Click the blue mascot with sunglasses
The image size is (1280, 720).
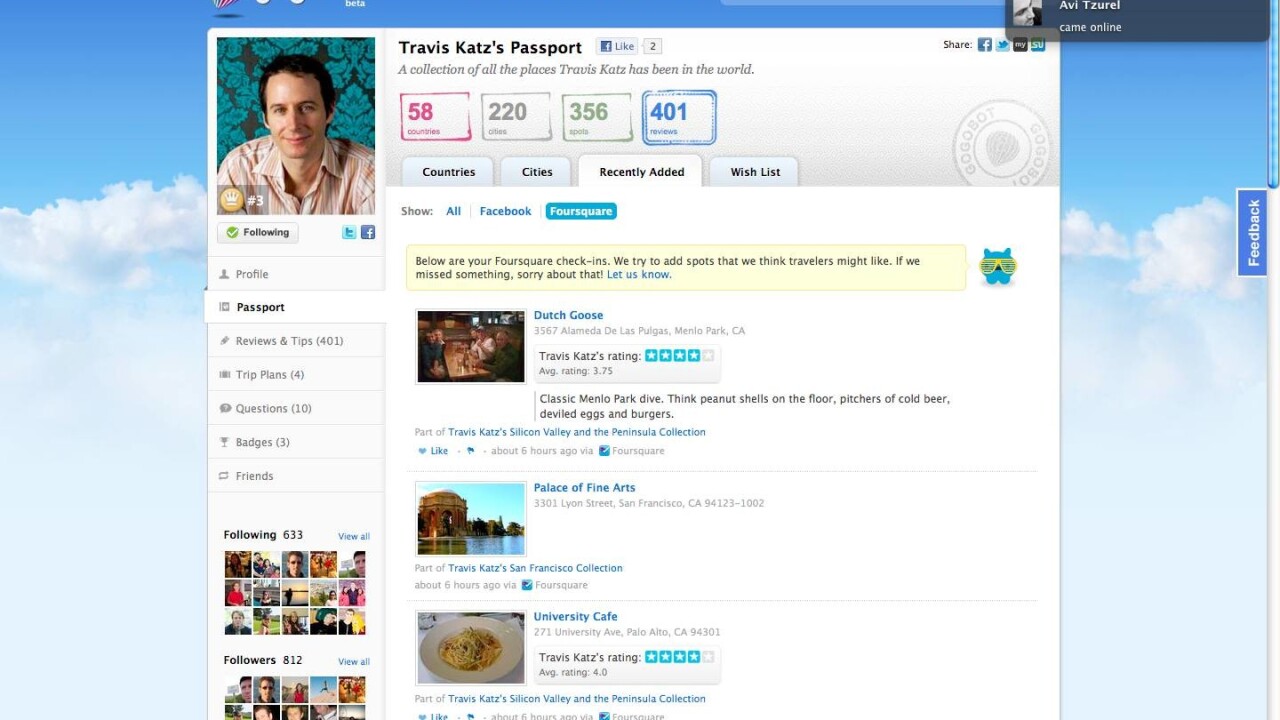(x=998, y=267)
